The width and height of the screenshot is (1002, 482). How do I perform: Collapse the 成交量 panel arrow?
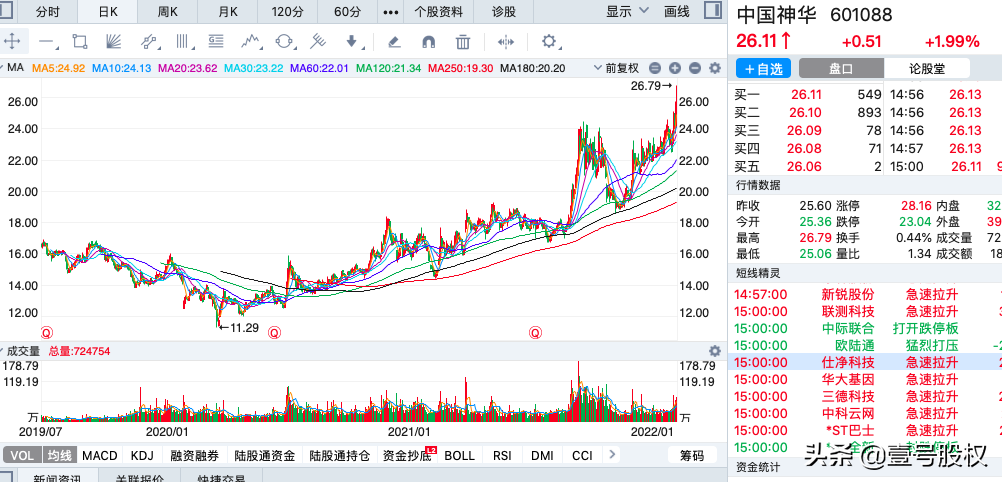tap(3, 351)
